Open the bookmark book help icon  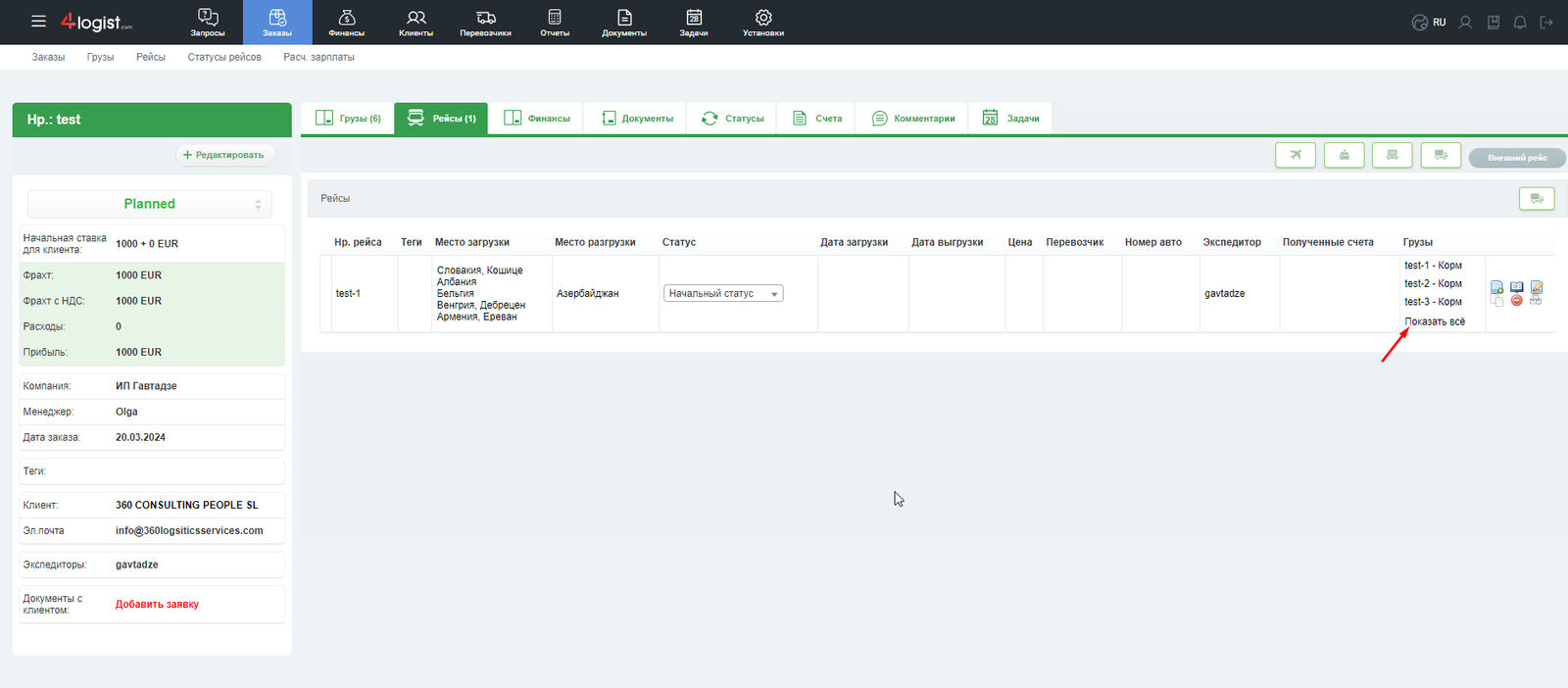pyautogui.click(x=1494, y=22)
